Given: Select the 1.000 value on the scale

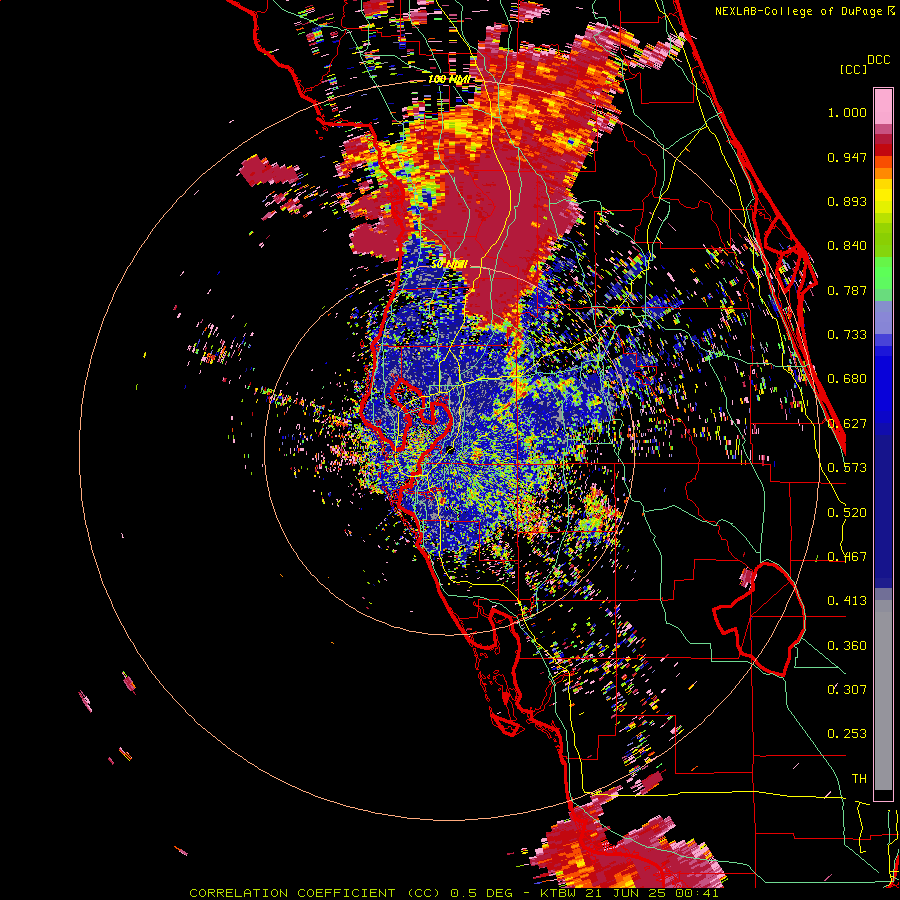Looking at the screenshot, I should point(847,112).
